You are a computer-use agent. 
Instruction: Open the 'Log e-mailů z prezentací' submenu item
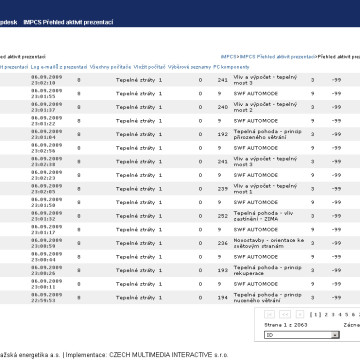tap(59, 67)
